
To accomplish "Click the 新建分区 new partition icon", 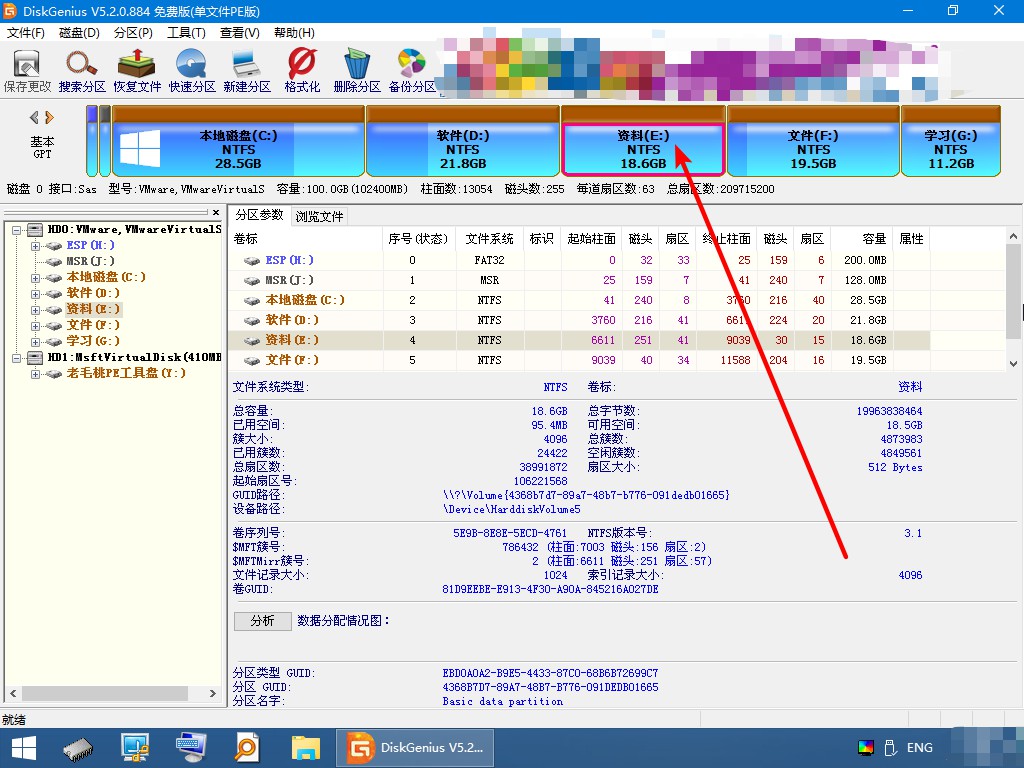I will [247, 71].
